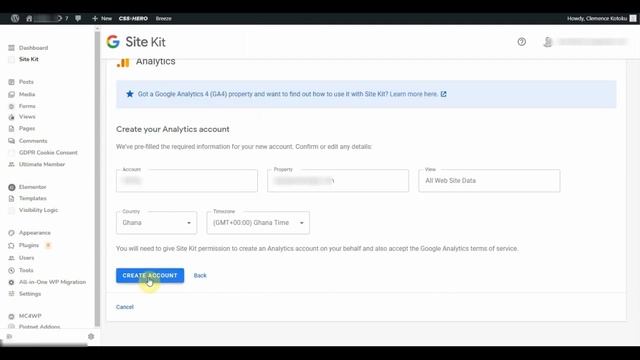Open the Timezone dropdown Ghana Time

(x=258, y=223)
